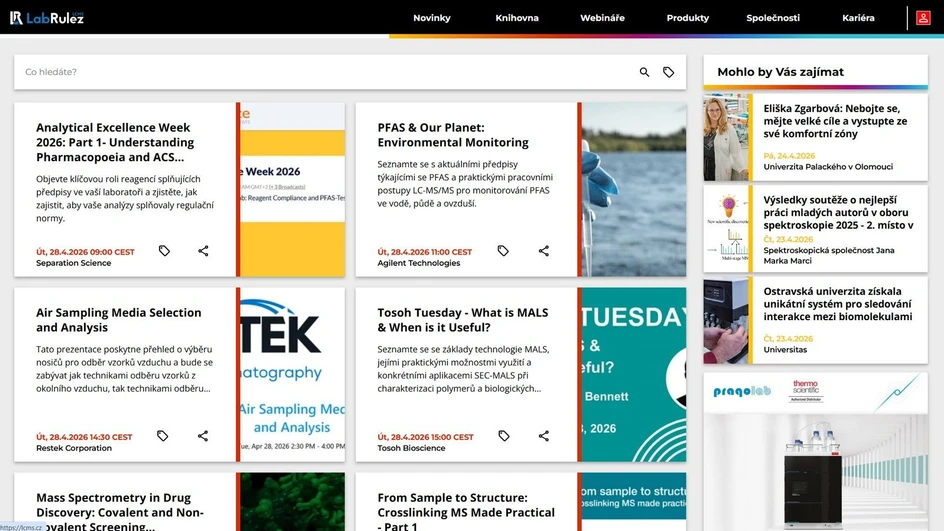Click 'Út, 28.4.2026 14:30 CEST' date
The width and height of the screenshot is (944, 531).
84,436
